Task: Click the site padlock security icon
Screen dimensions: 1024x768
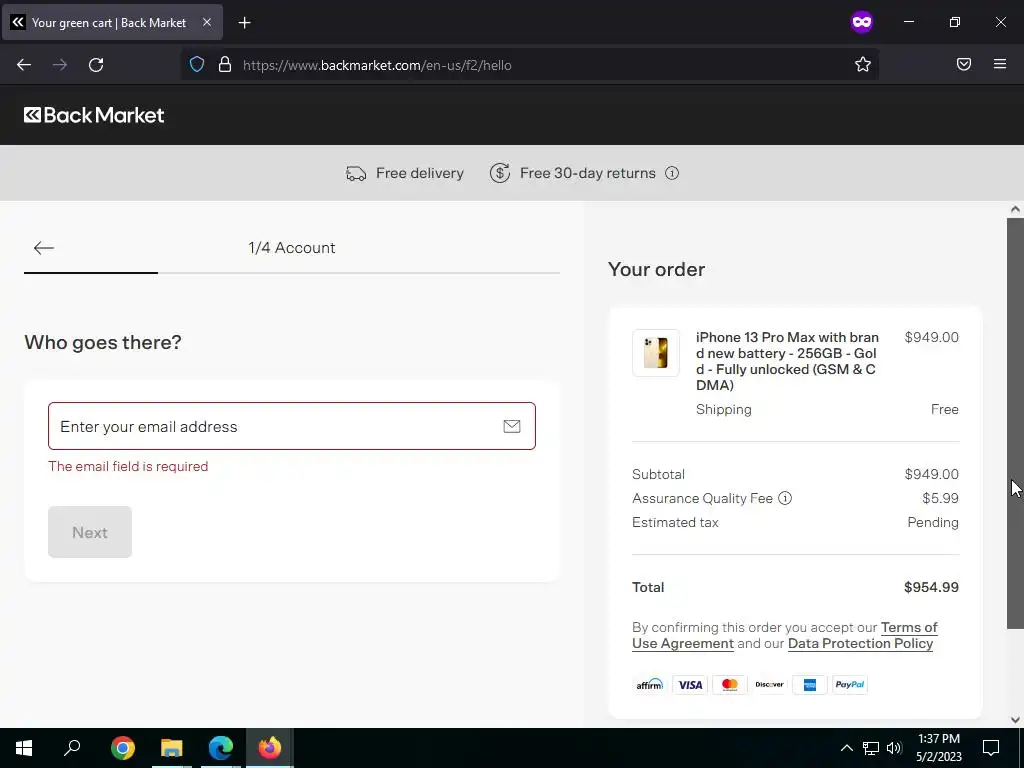Action: coord(225,65)
